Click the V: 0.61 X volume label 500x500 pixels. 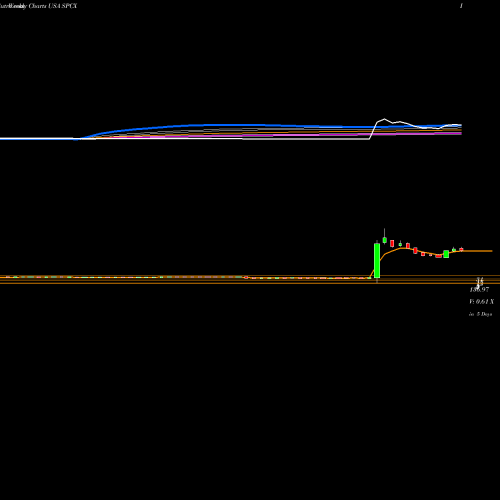pyautogui.click(x=481, y=302)
